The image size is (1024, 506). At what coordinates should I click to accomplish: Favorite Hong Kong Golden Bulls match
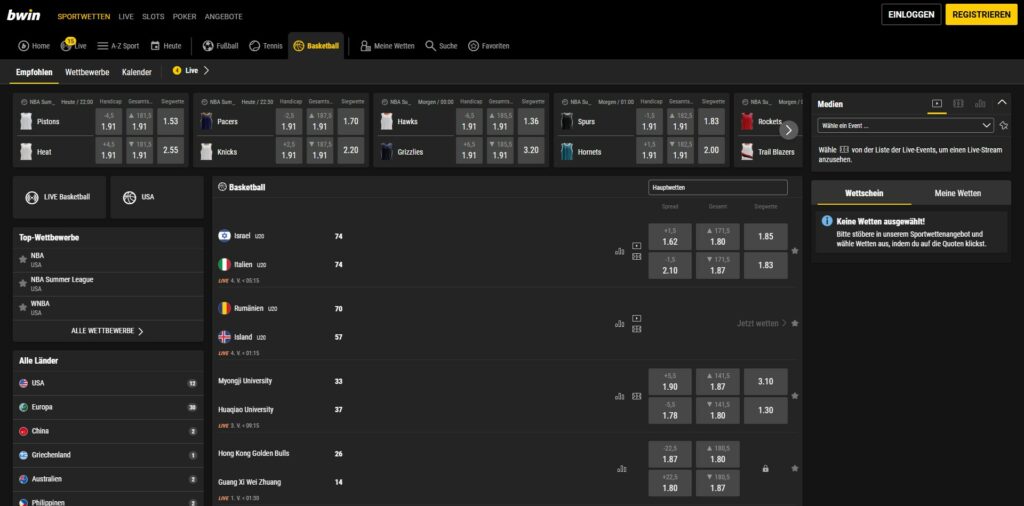click(795, 468)
